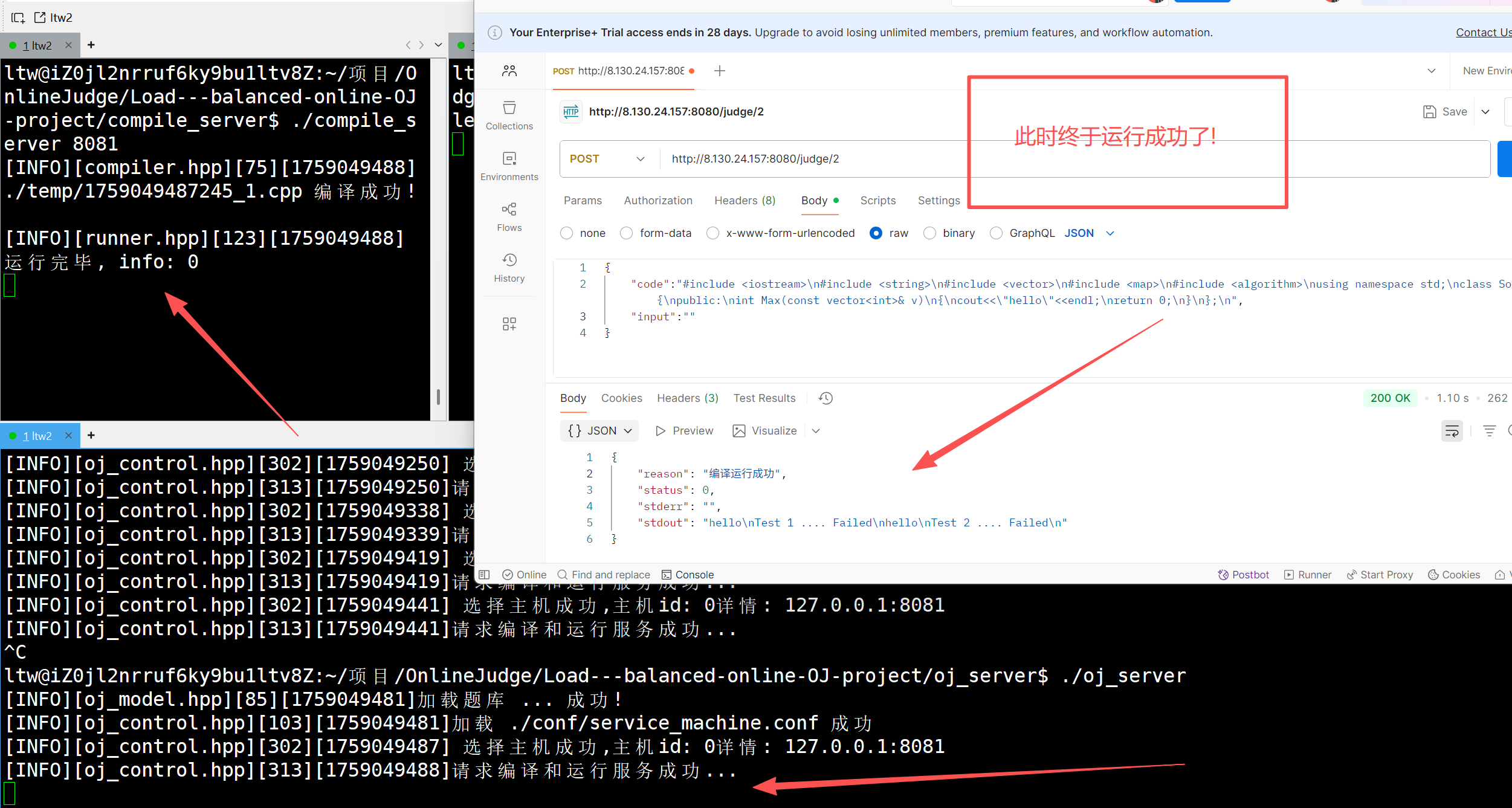Open the Flows sidebar panel
The width and height of the screenshot is (1512, 808).
pos(509,217)
